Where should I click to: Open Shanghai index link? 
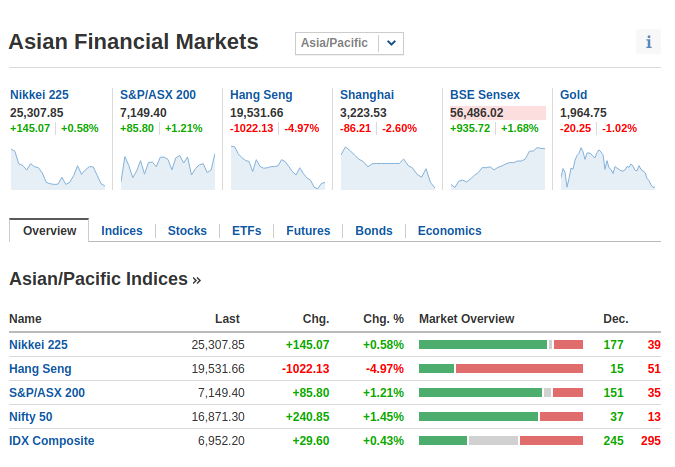[x=367, y=95]
